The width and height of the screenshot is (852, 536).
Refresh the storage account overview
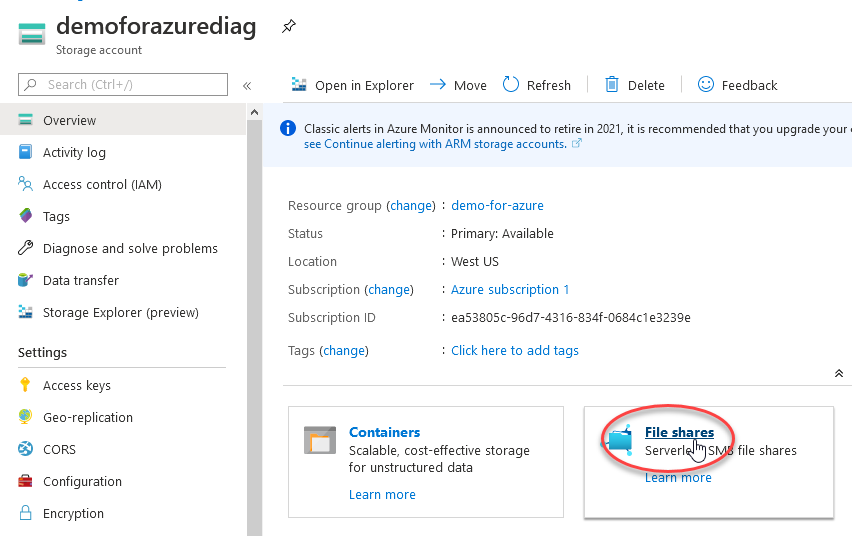pos(549,85)
